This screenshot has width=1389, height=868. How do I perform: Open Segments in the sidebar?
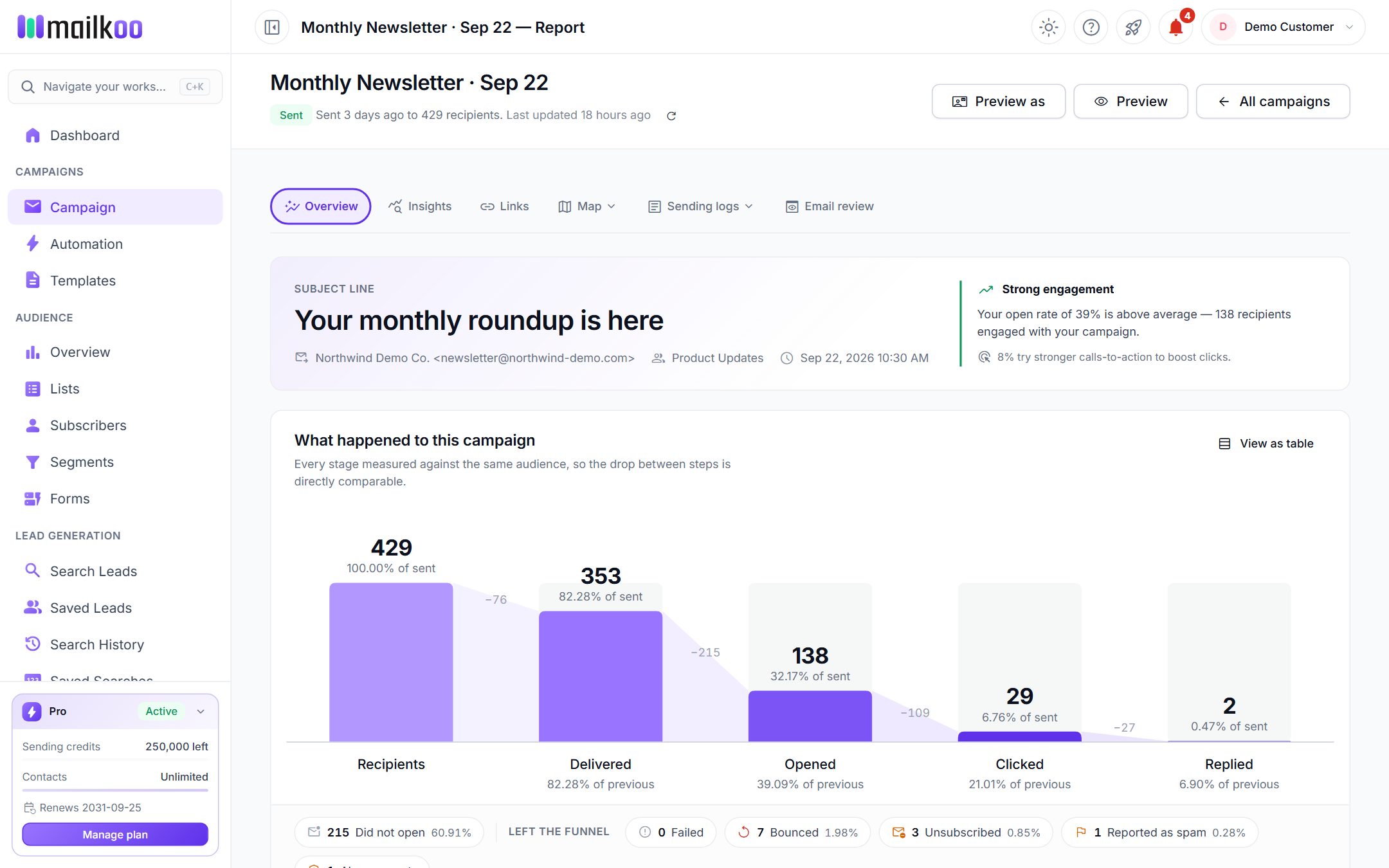pyautogui.click(x=115, y=462)
